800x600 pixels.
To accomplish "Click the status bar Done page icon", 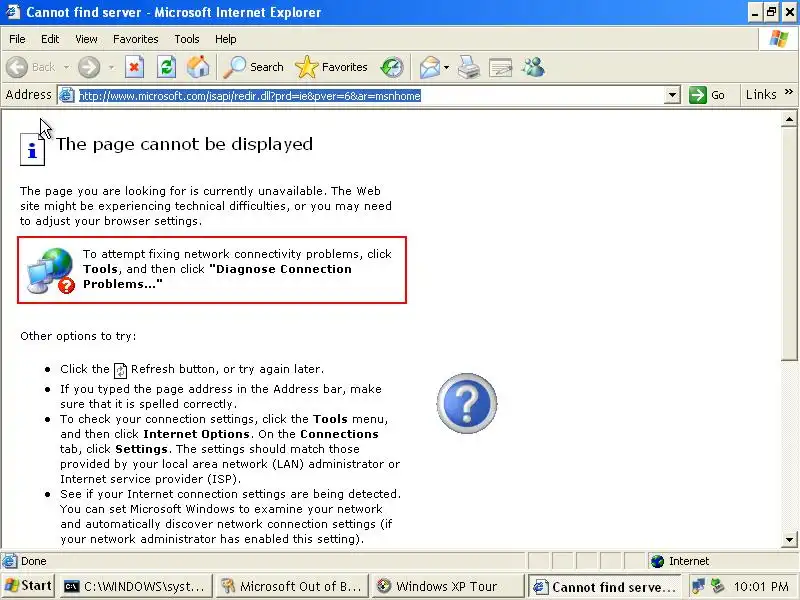I will [9, 561].
